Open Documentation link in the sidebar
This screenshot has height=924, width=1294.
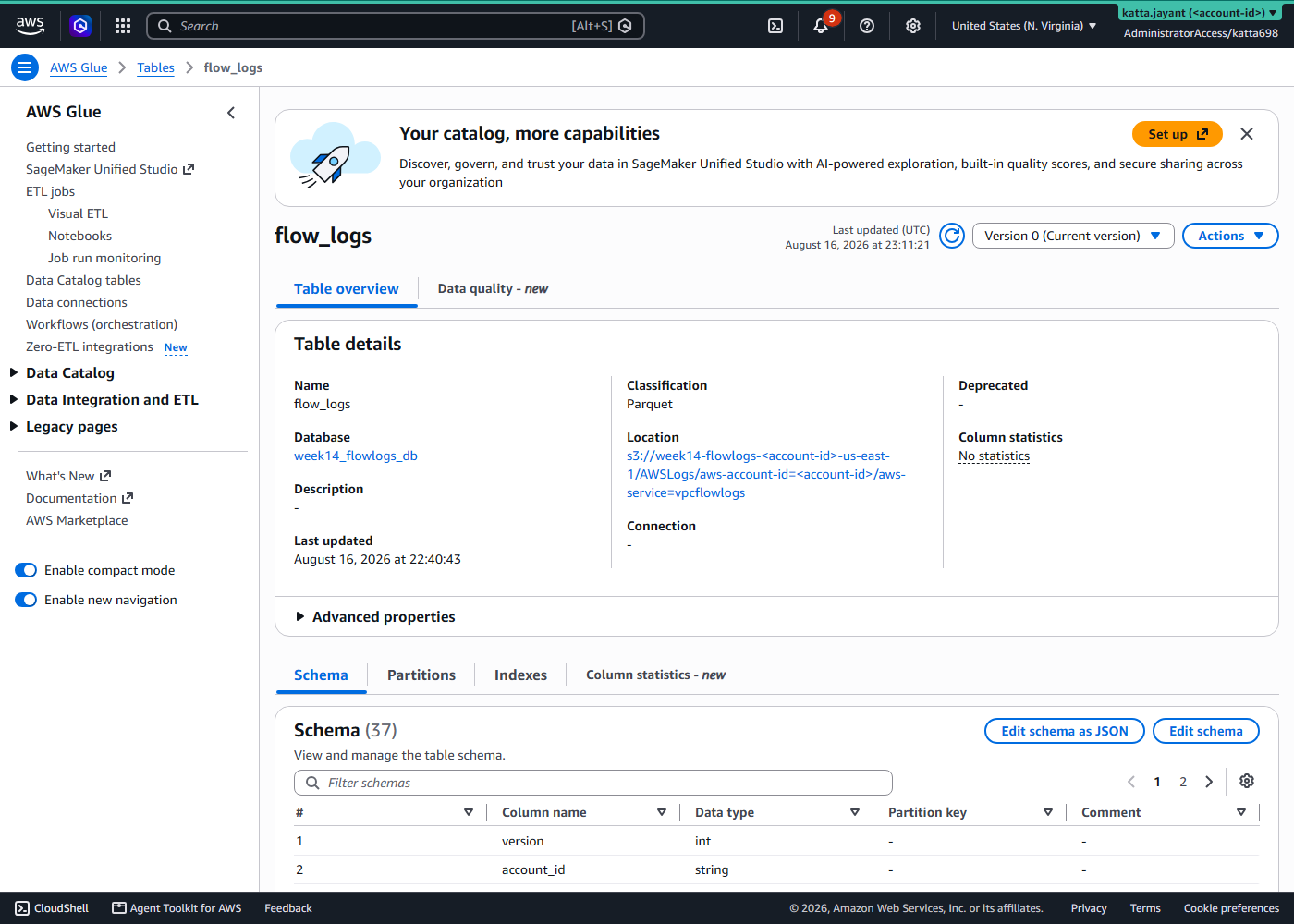[x=79, y=498]
